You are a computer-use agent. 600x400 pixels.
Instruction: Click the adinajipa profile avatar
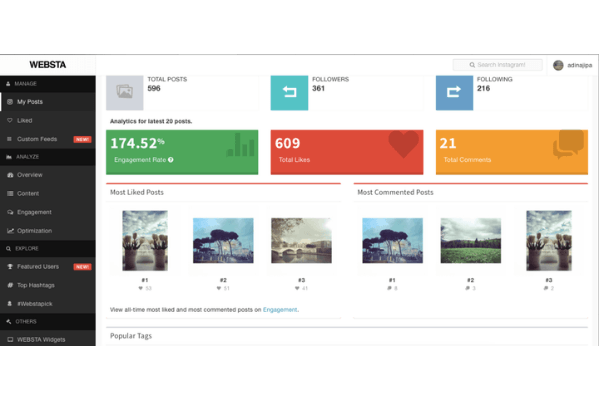click(558, 65)
